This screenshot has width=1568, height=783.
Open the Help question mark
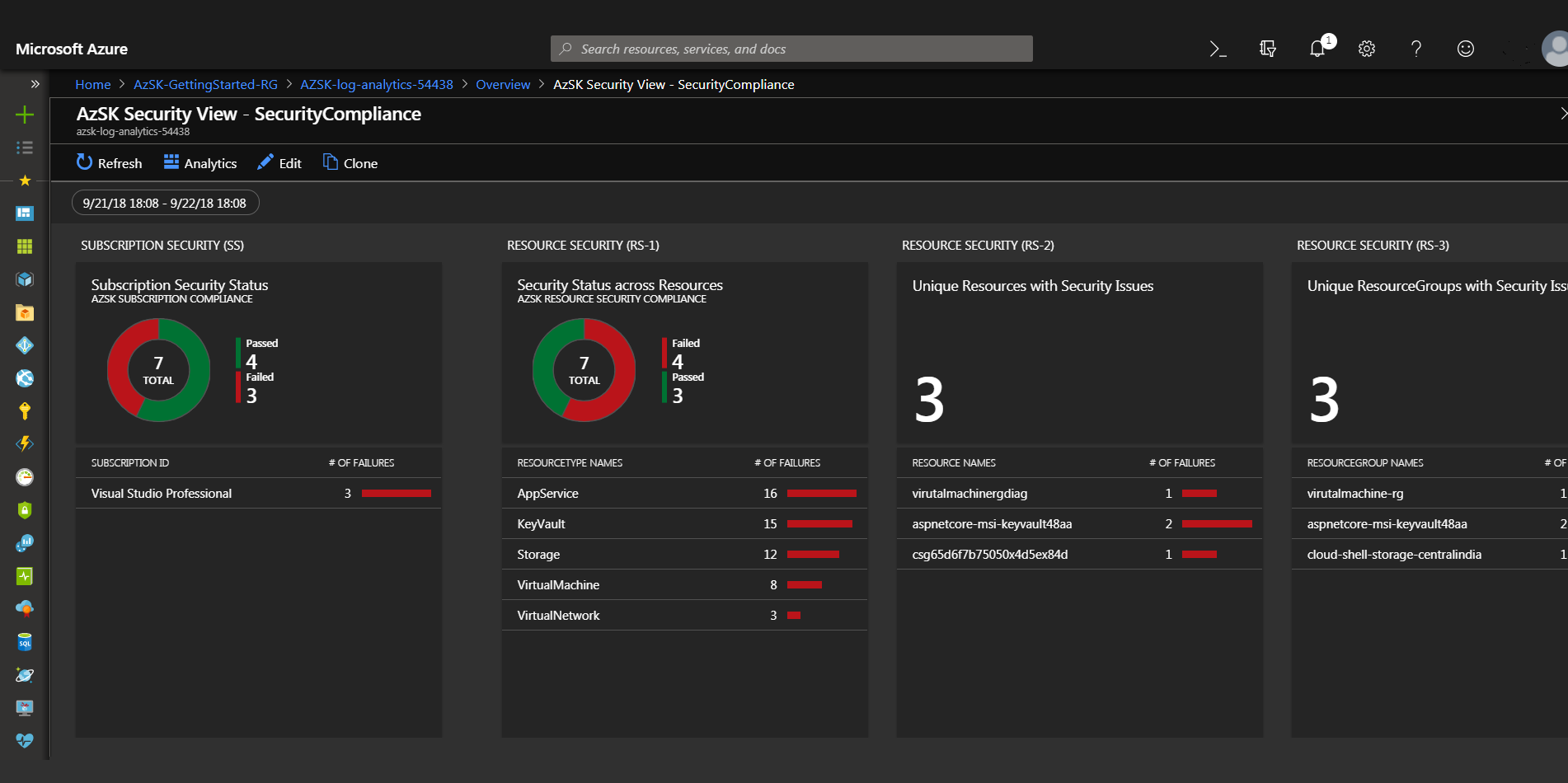pos(1416,49)
